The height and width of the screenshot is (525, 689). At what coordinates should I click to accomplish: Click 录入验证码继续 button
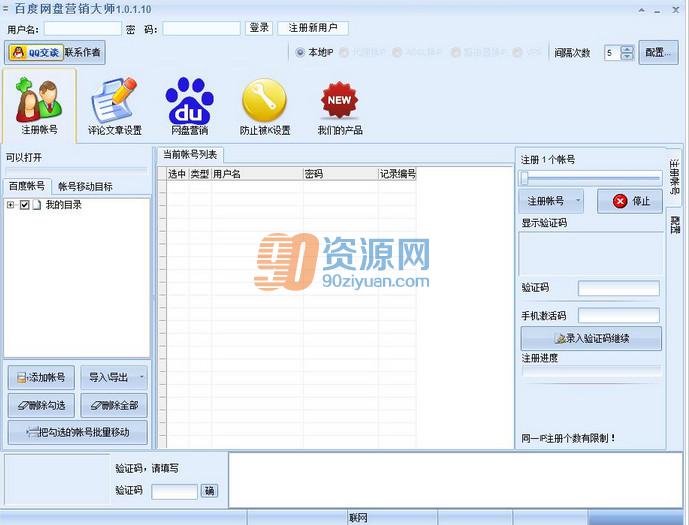click(x=591, y=338)
